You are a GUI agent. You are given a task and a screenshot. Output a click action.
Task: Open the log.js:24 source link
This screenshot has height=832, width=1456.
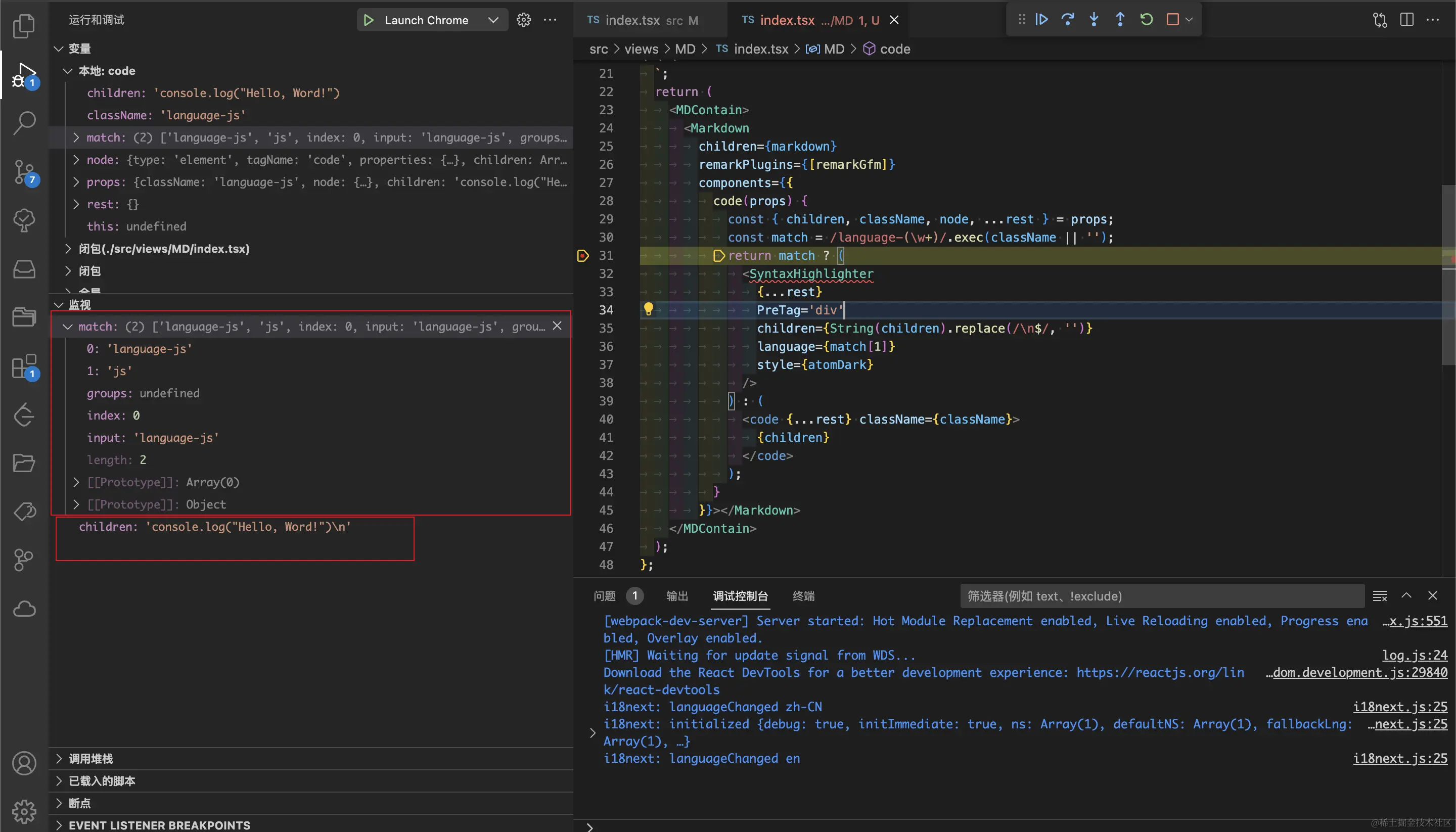pos(1414,656)
